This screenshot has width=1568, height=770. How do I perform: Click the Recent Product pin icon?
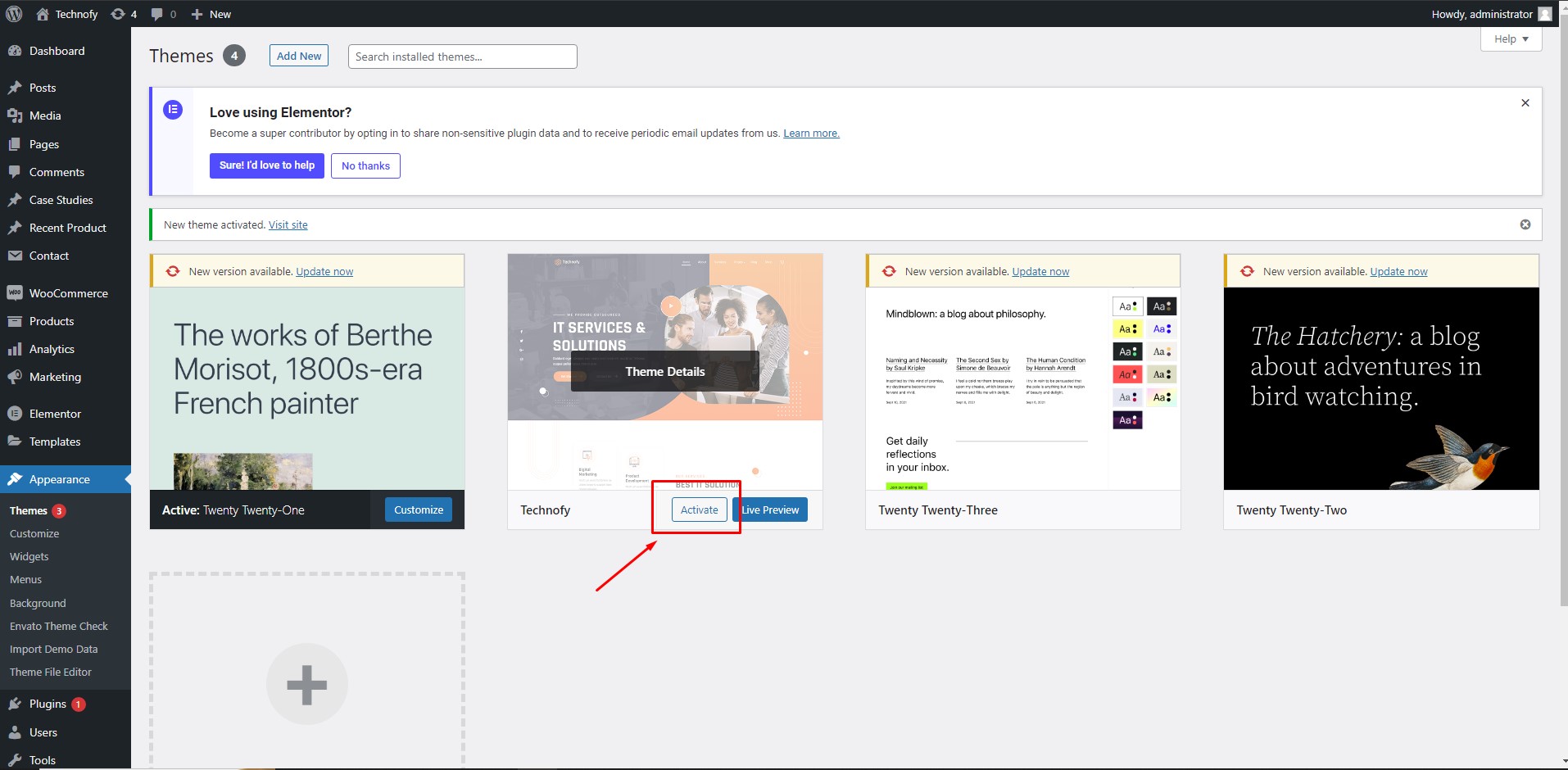coord(15,228)
